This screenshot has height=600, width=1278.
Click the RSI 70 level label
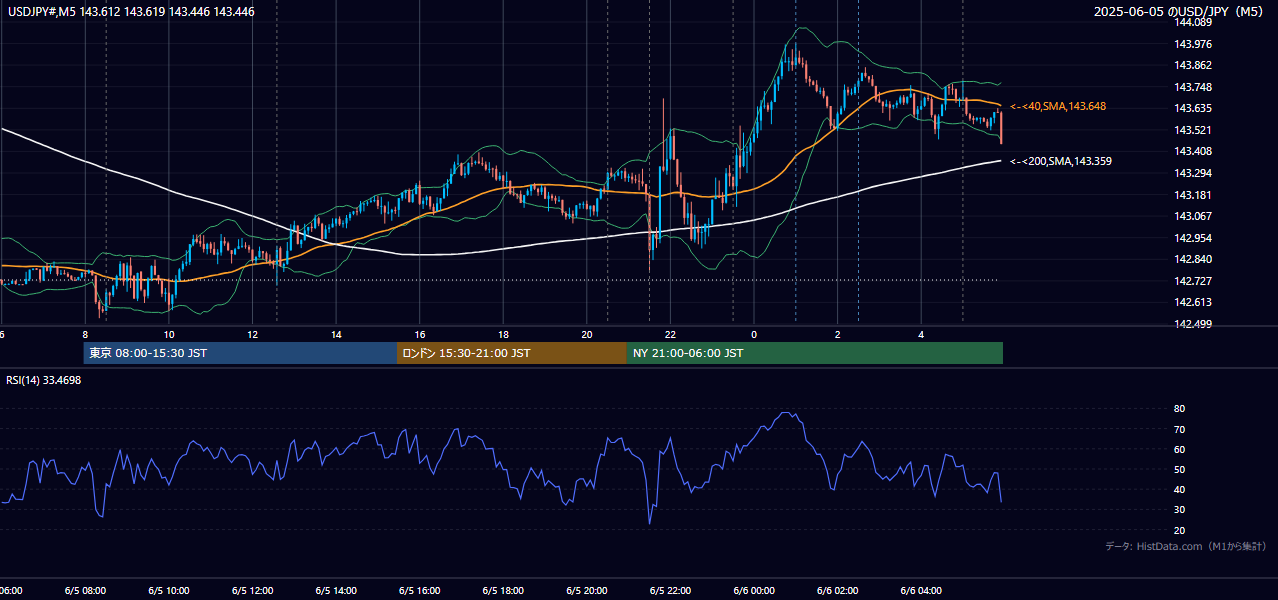click(1180, 429)
